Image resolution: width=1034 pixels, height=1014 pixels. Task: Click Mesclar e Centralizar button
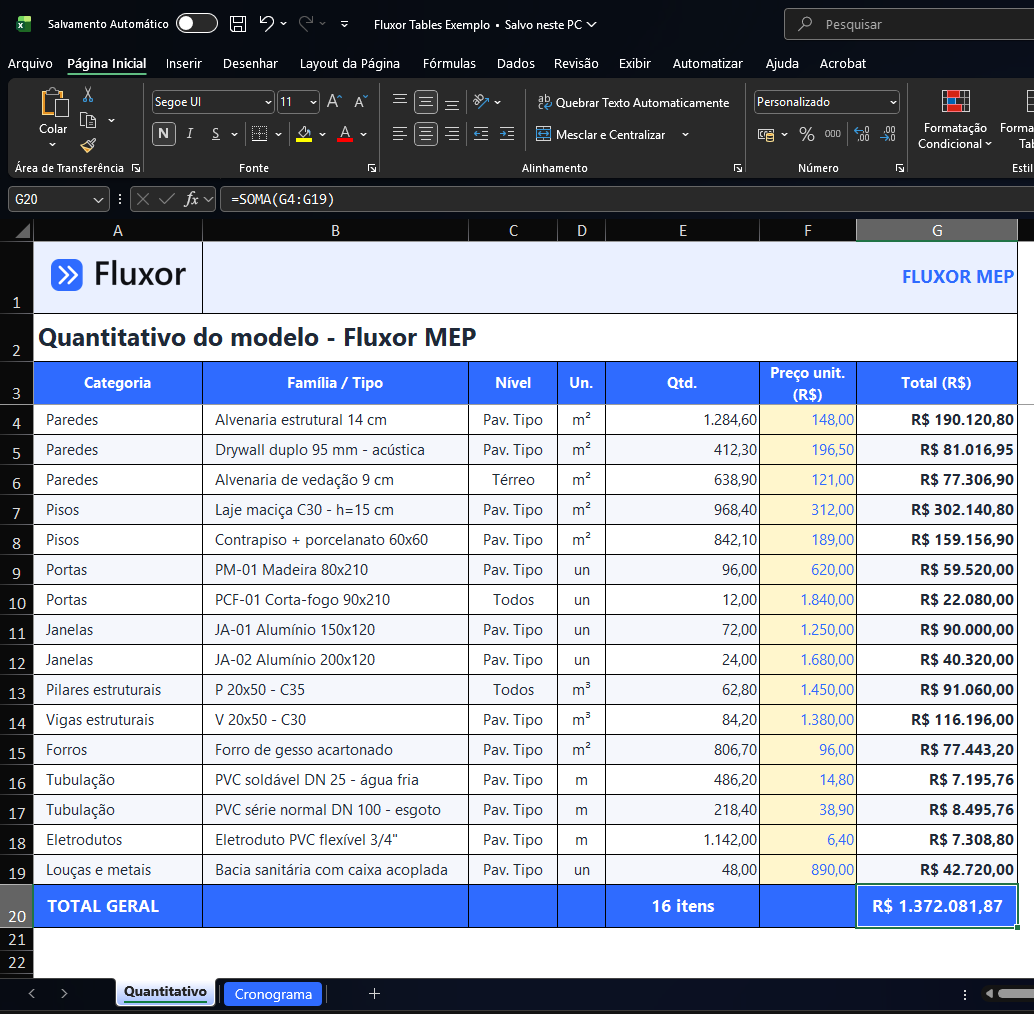pyautogui.click(x=601, y=134)
